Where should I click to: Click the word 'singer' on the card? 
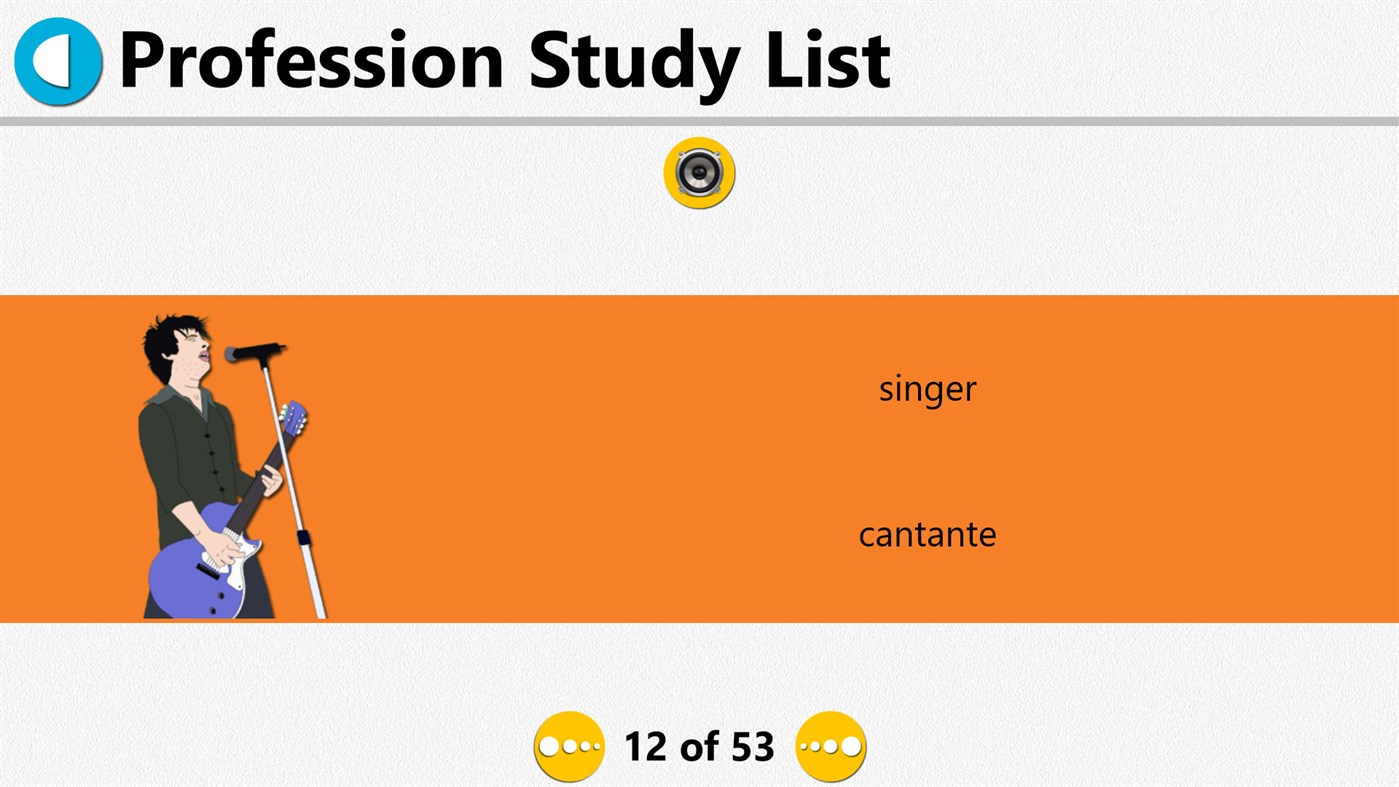click(x=926, y=388)
